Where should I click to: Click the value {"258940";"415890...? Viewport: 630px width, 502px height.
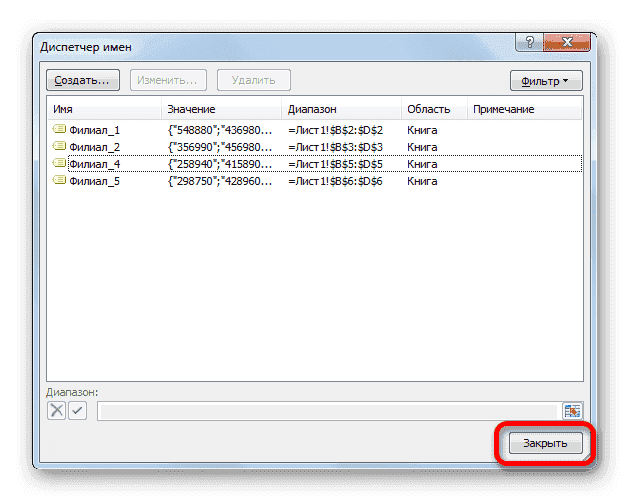pos(220,164)
